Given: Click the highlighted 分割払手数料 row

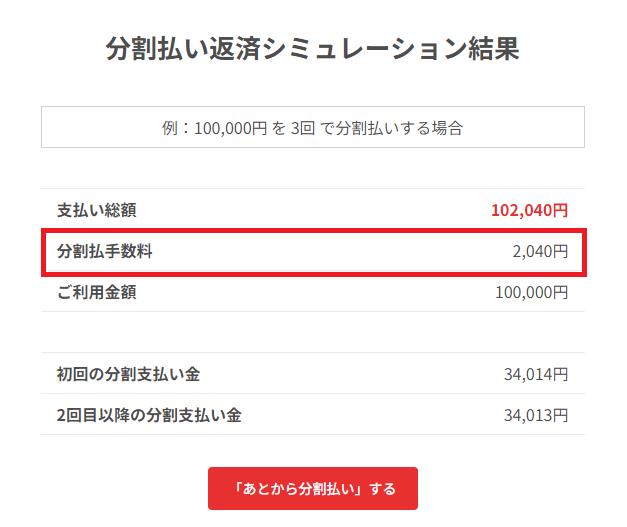Looking at the screenshot, I should tap(314, 252).
